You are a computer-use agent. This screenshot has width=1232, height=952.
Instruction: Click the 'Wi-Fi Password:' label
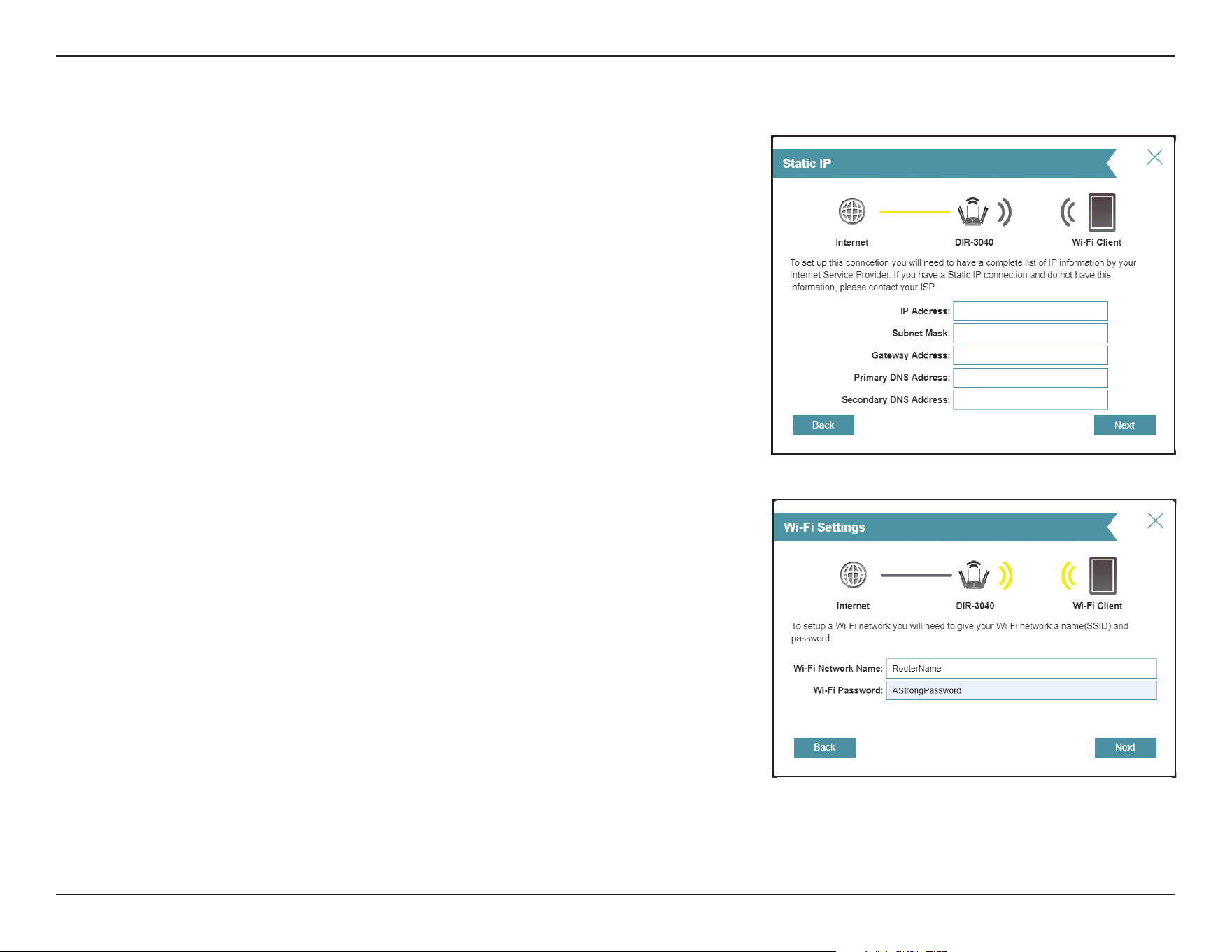tap(848, 690)
